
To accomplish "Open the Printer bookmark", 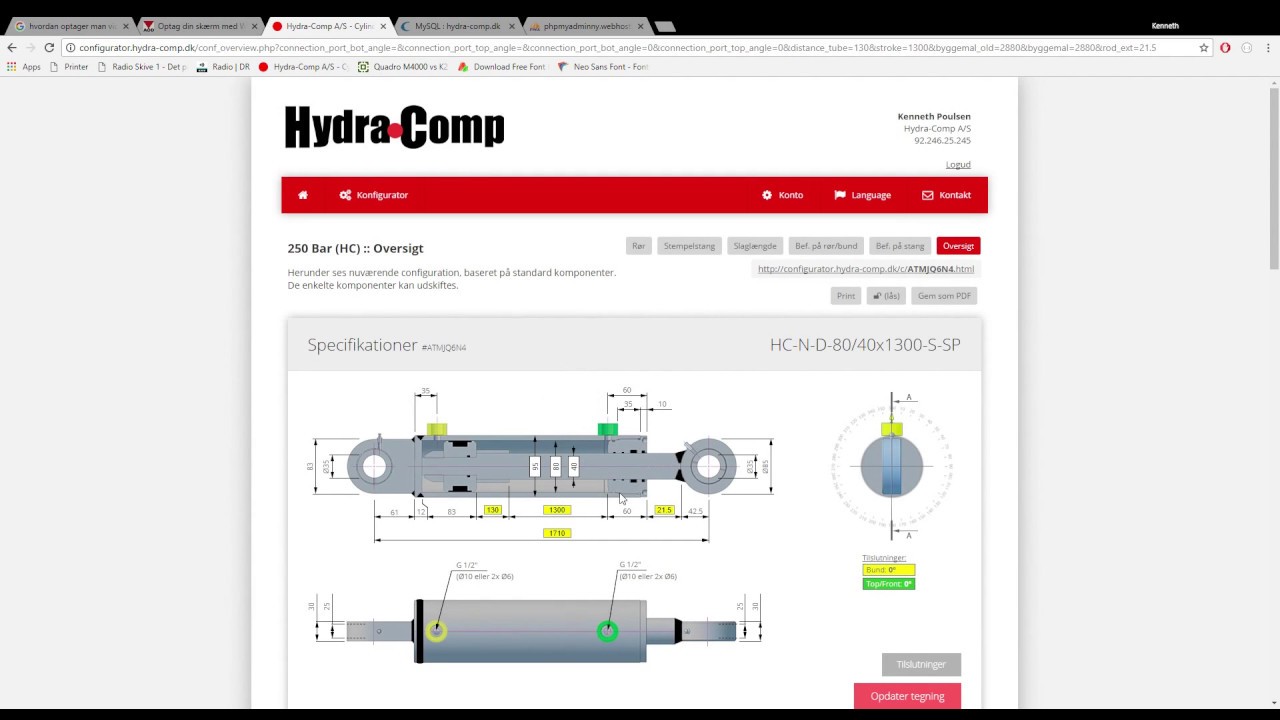I will click(x=69, y=67).
